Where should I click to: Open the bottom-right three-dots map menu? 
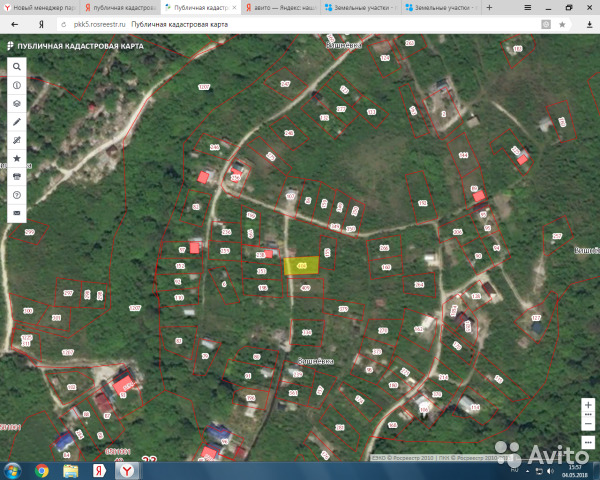(588, 442)
